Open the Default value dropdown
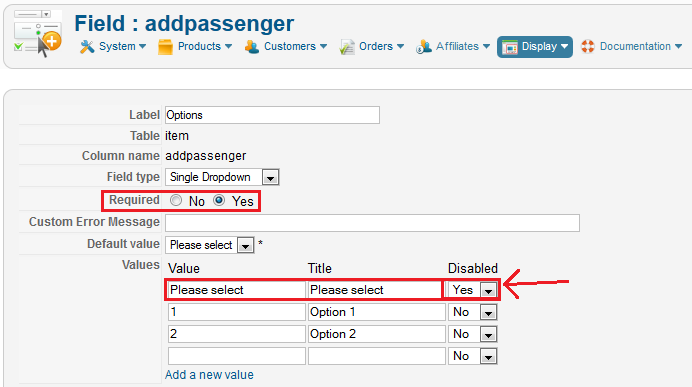 (210, 245)
